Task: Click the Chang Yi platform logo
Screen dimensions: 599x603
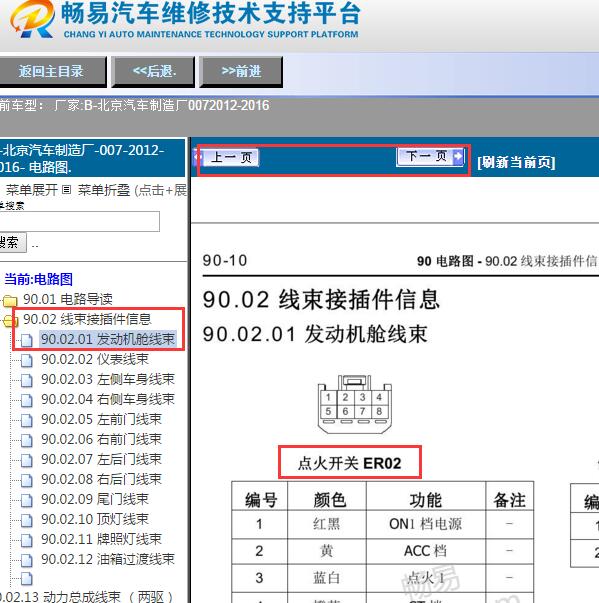Action: coord(33,18)
